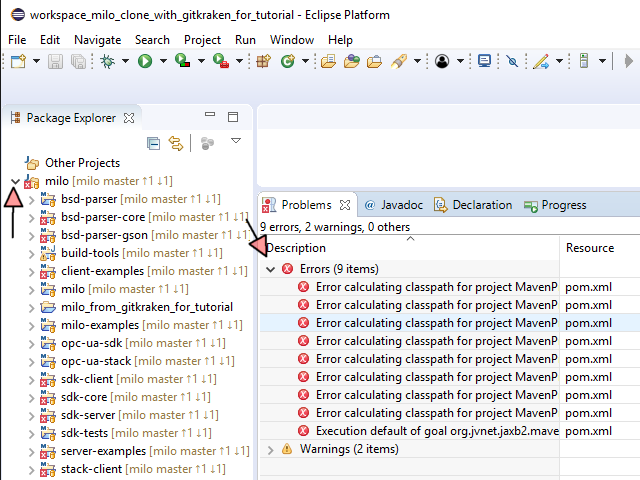
Task: Click the Debug bug icon
Action: (x=108, y=62)
